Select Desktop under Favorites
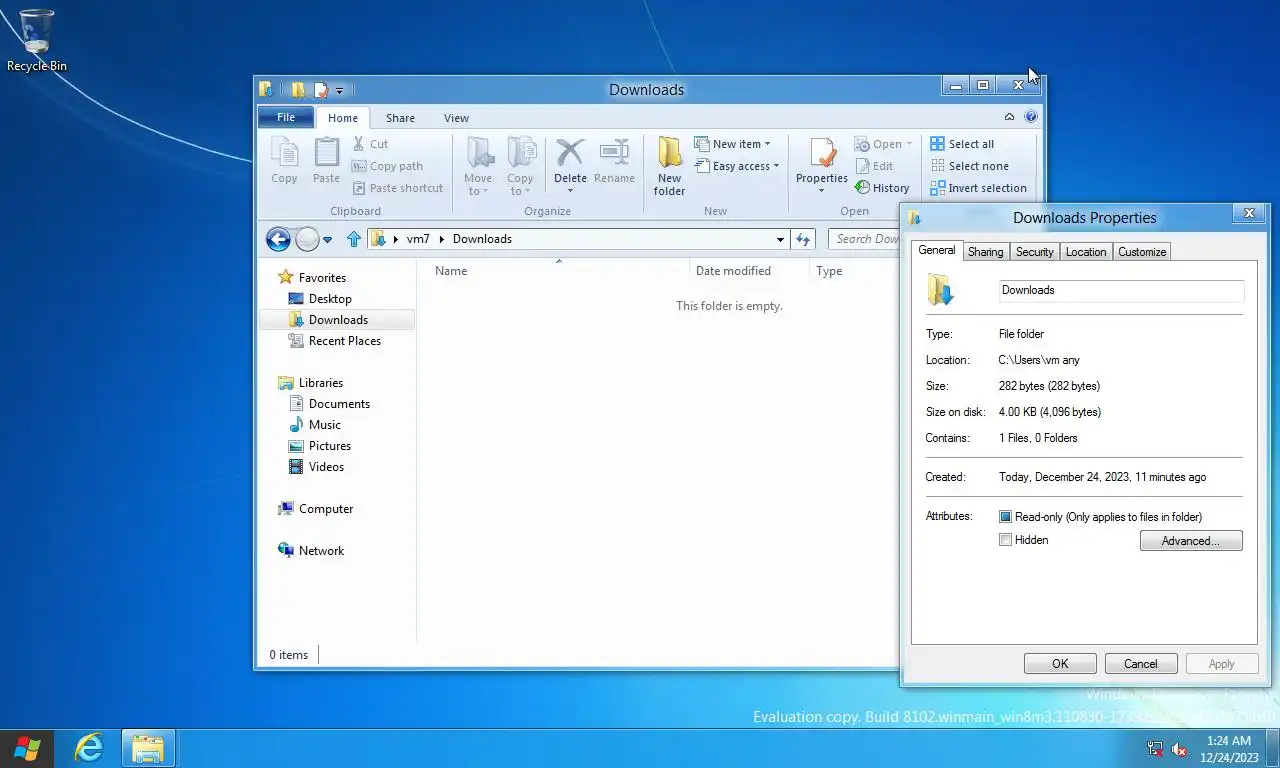1280x768 pixels. (330, 299)
